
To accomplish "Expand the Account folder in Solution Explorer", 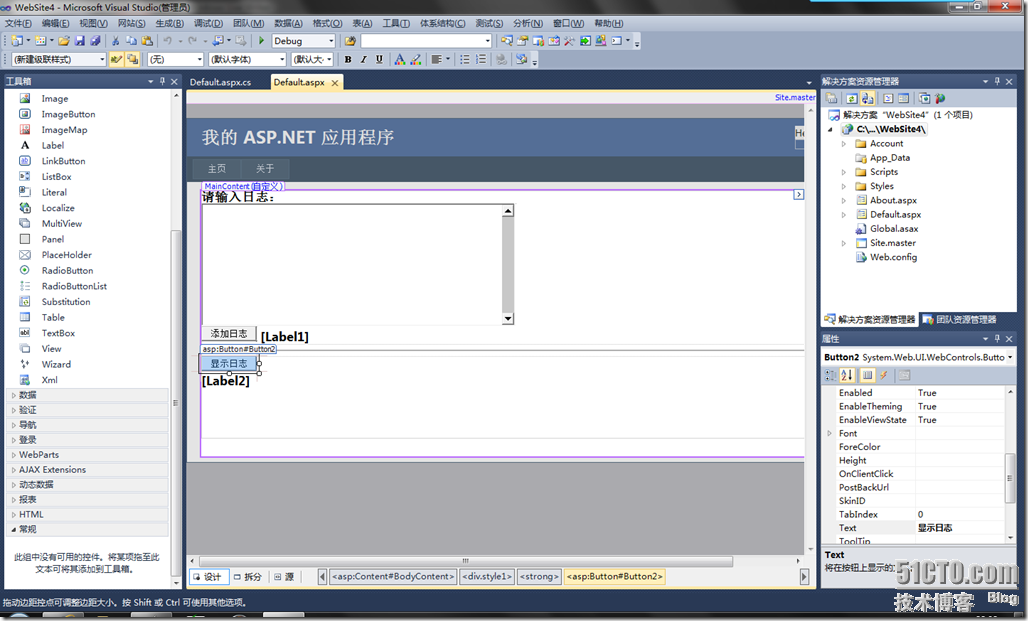I will point(844,144).
